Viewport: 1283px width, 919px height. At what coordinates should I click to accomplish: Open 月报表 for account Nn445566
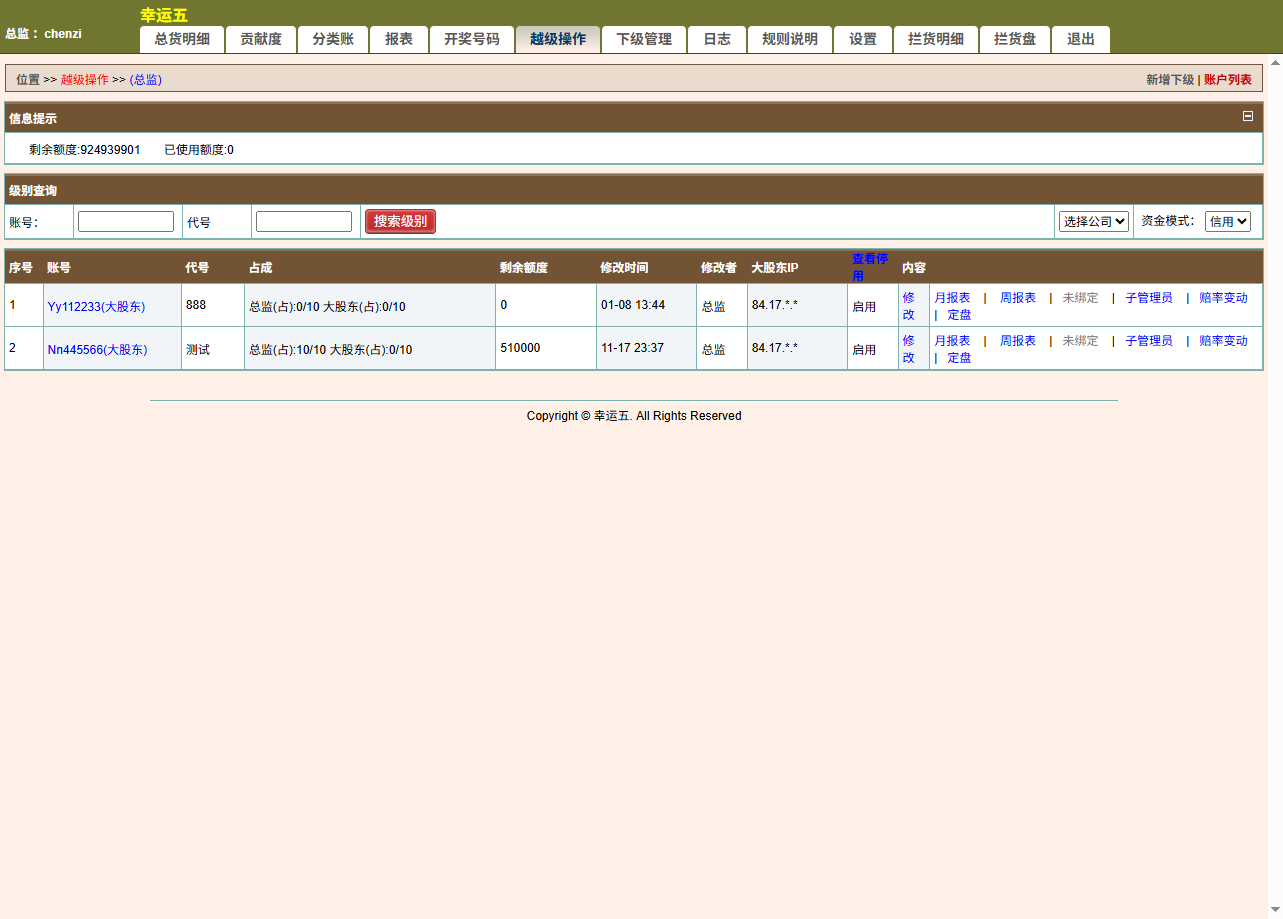click(x=951, y=340)
